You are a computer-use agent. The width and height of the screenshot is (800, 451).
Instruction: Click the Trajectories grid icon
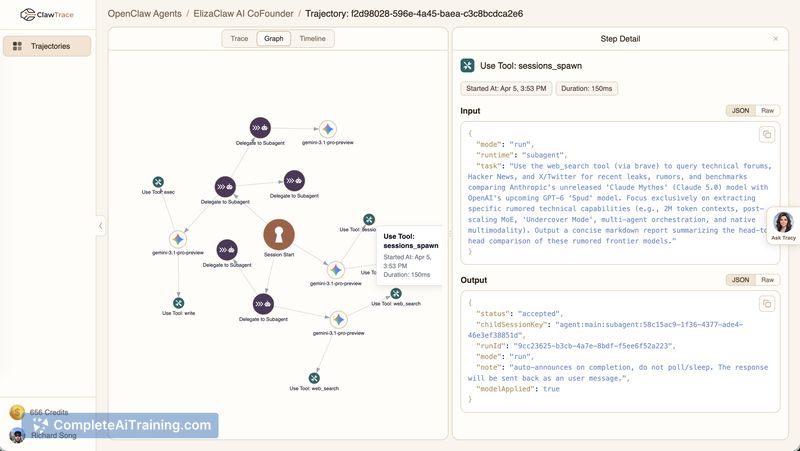coord(17,46)
